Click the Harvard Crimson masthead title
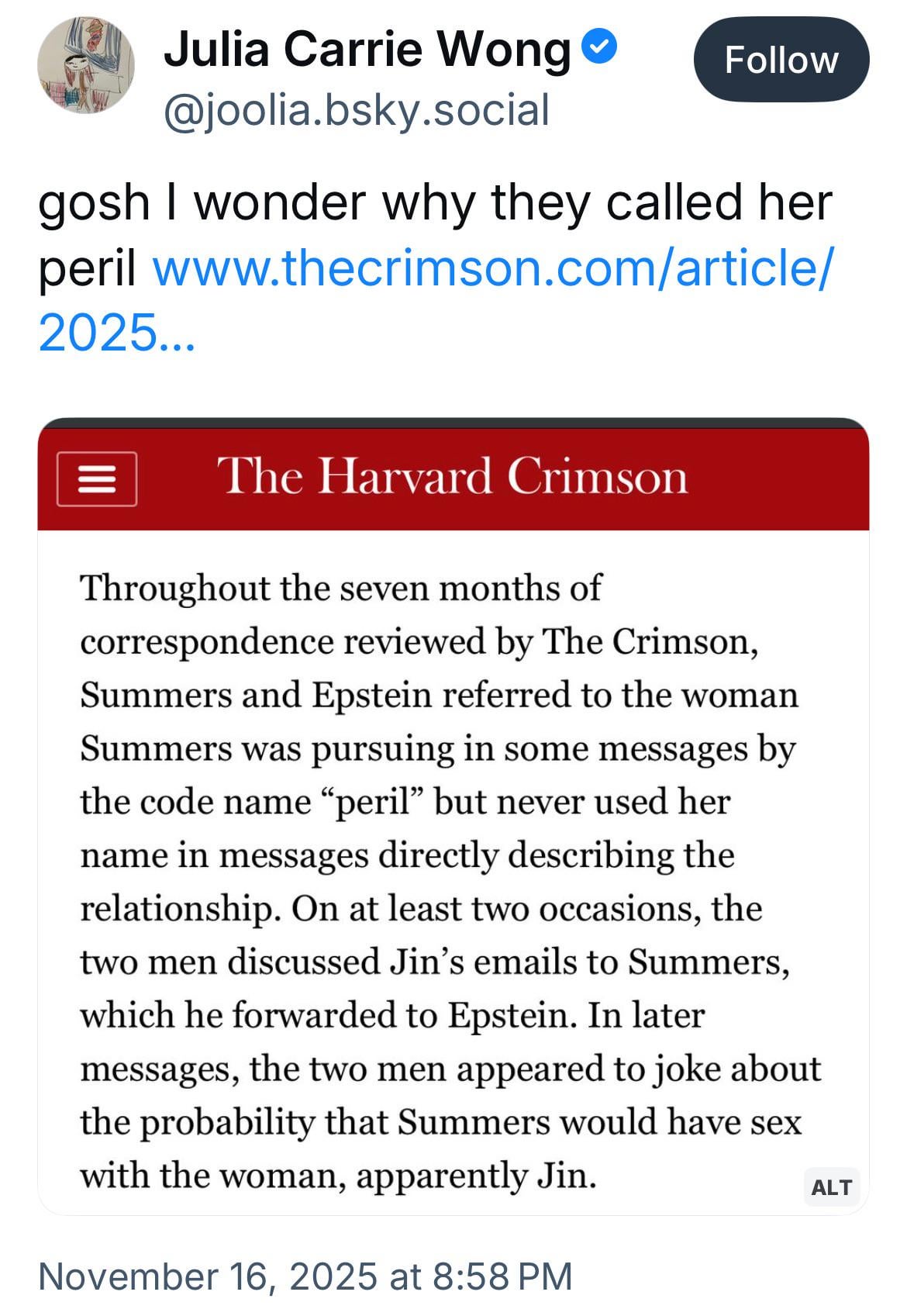Image resolution: width=907 pixels, height=1316 pixels. click(x=452, y=475)
